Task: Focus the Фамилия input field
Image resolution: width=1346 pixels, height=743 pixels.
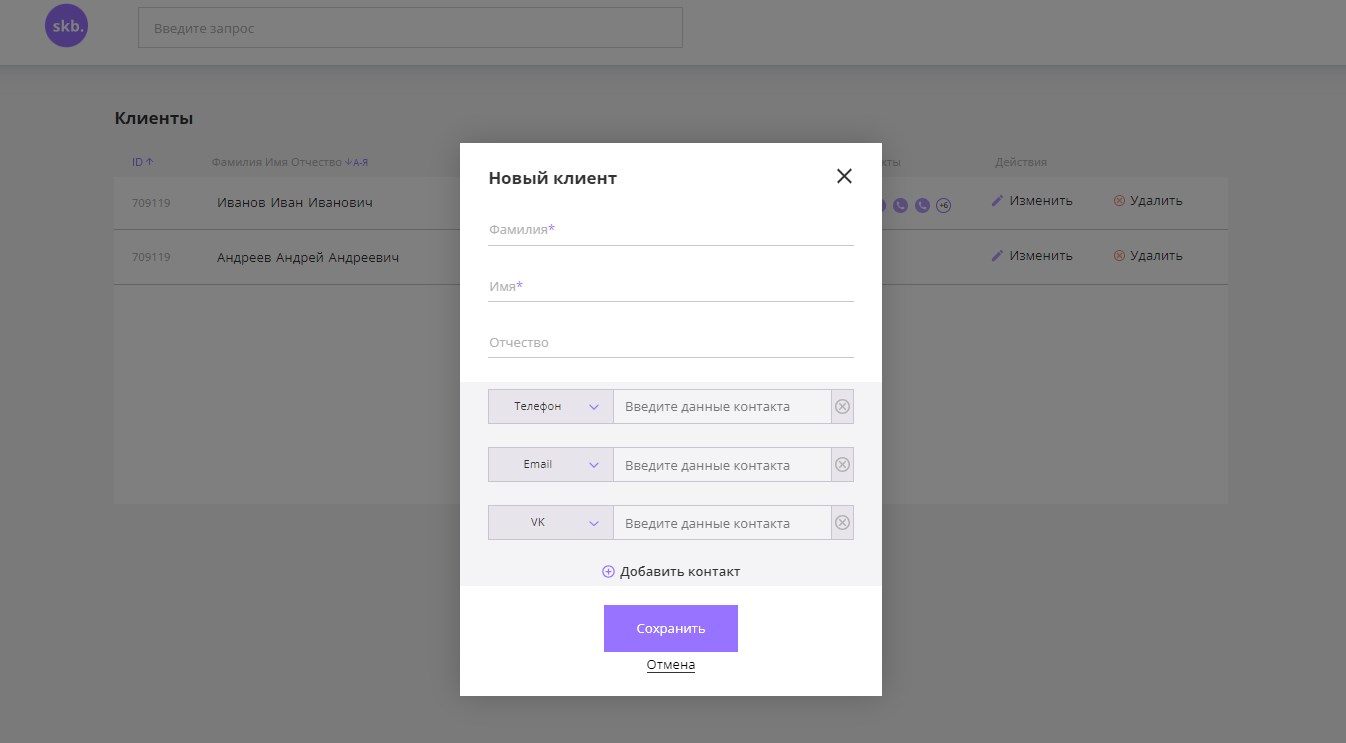Action: coord(670,230)
